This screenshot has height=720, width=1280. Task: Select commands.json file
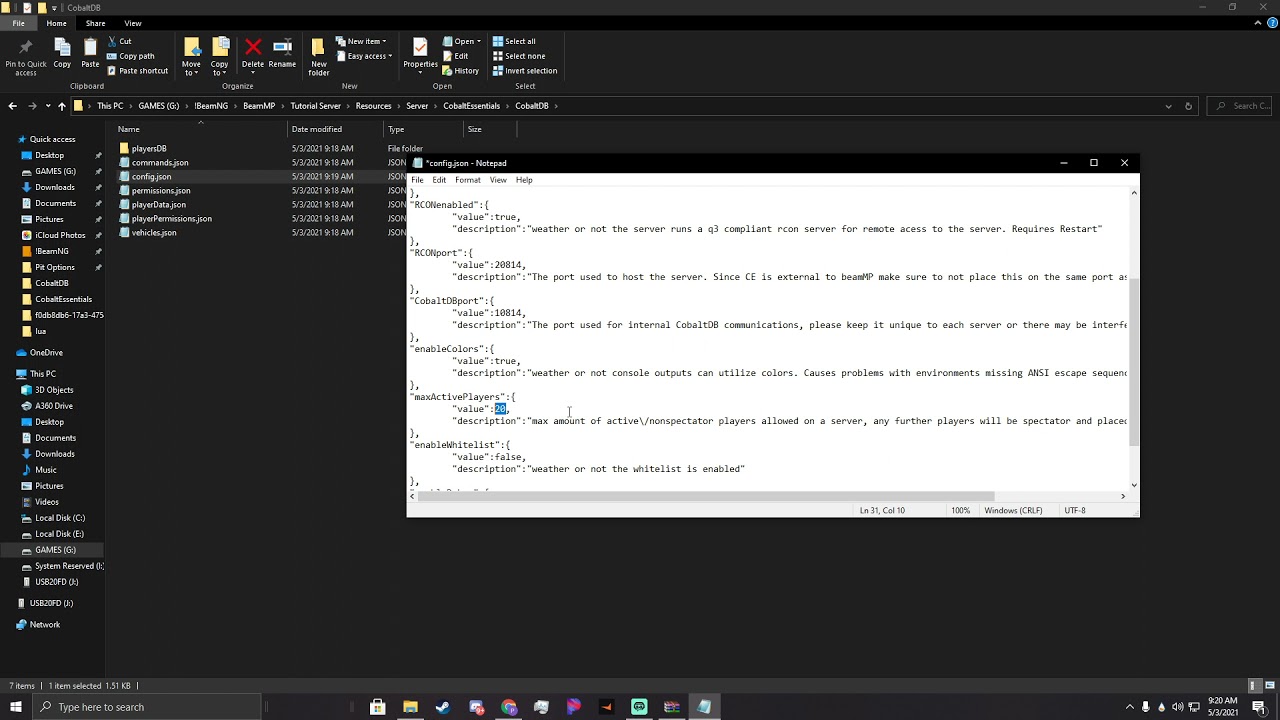(160, 163)
